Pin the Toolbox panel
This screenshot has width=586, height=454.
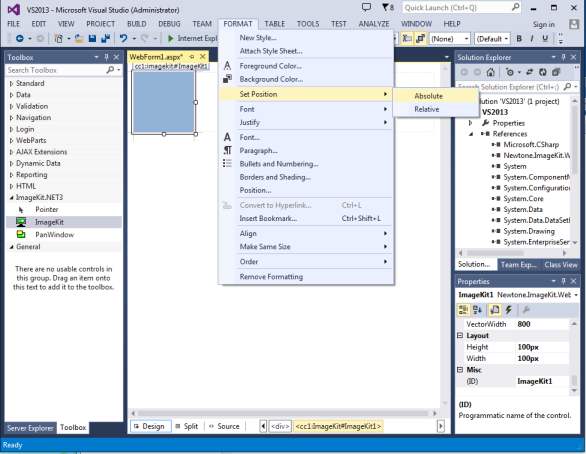click(x=107, y=57)
